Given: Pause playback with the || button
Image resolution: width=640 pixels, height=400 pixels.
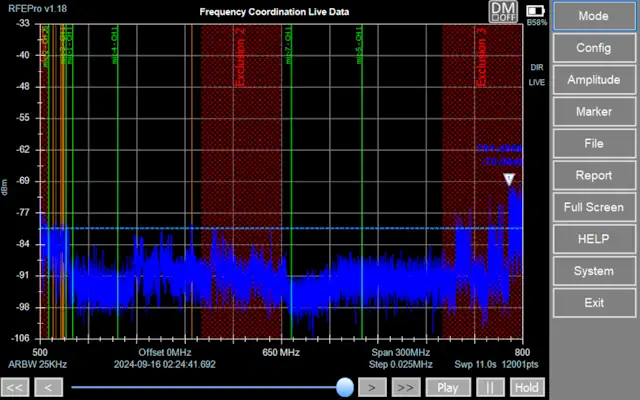Looking at the screenshot, I should [490, 387].
